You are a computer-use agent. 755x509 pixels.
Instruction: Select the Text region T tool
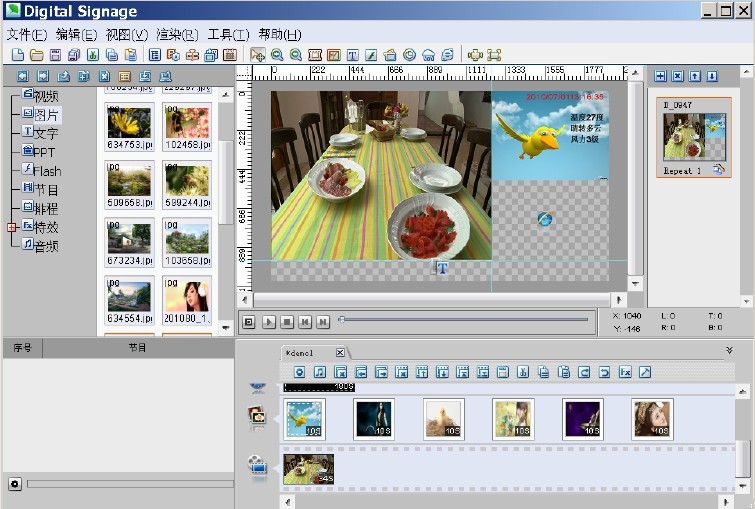coord(352,55)
